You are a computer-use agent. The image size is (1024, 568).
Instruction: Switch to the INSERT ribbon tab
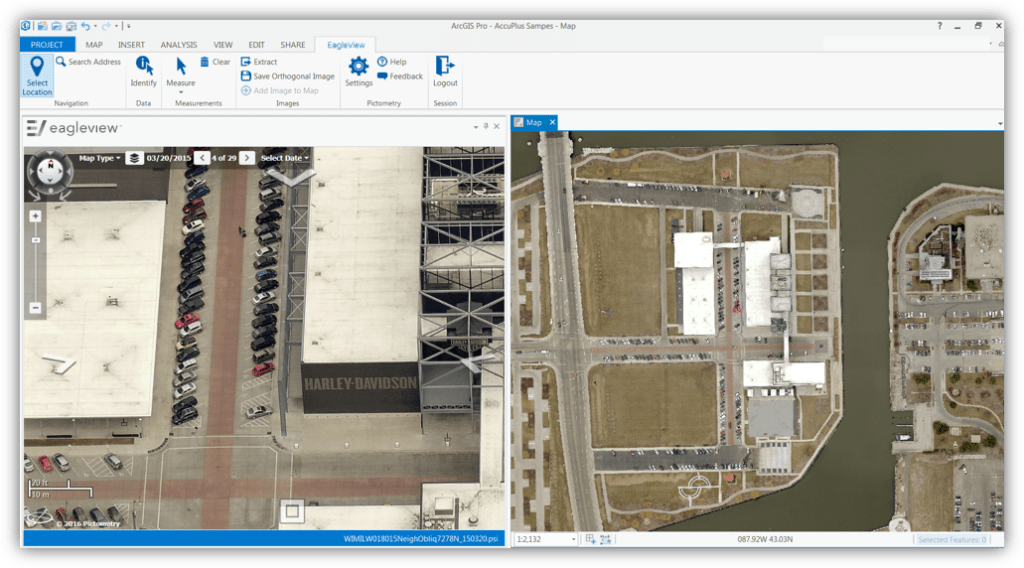[x=131, y=44]
